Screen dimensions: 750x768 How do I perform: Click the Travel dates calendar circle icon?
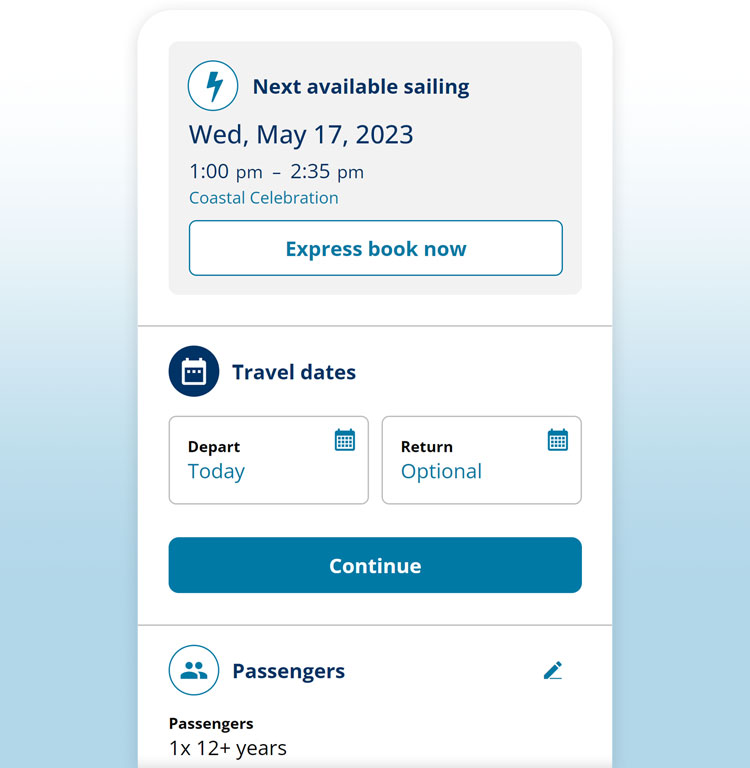click(x=194, y=372)
